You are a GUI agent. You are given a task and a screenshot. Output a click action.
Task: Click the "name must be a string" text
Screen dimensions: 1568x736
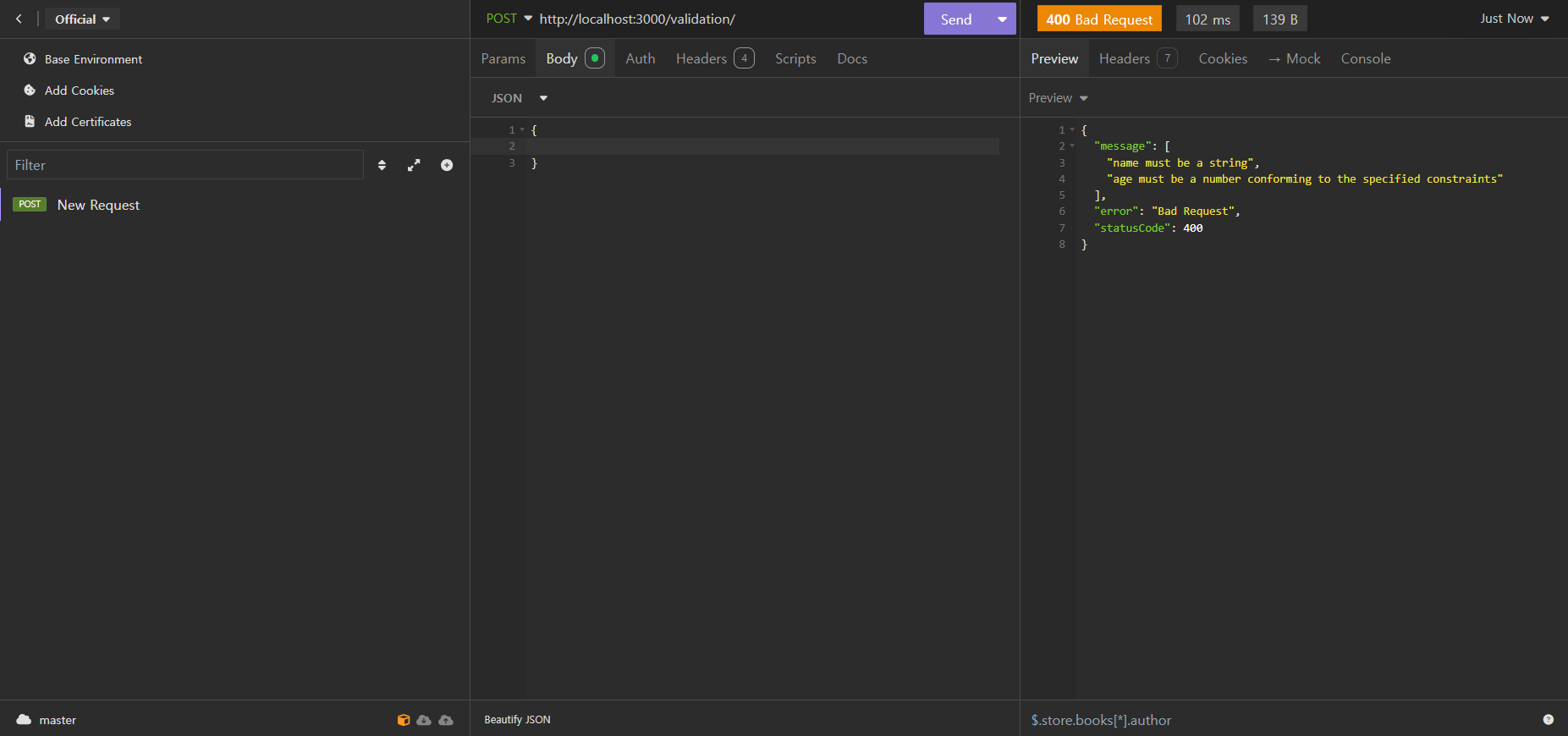point(1180,162)
